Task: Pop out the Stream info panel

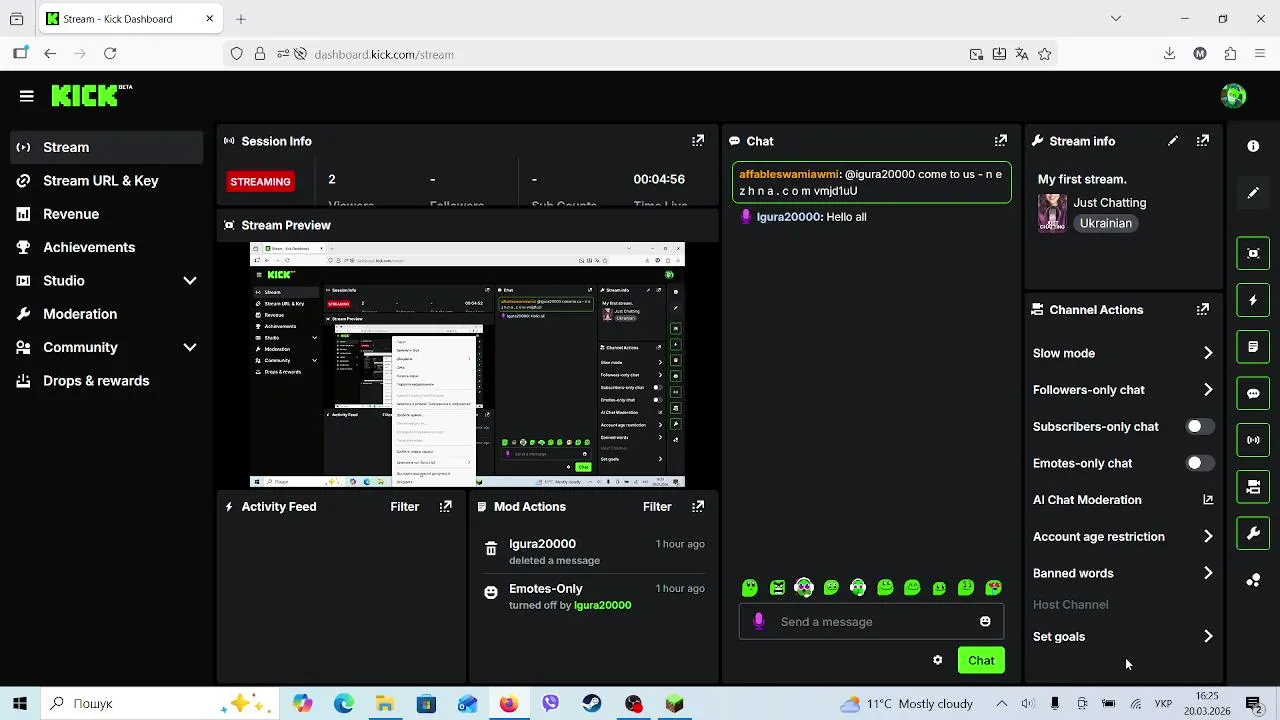Action: [1203, 141]
